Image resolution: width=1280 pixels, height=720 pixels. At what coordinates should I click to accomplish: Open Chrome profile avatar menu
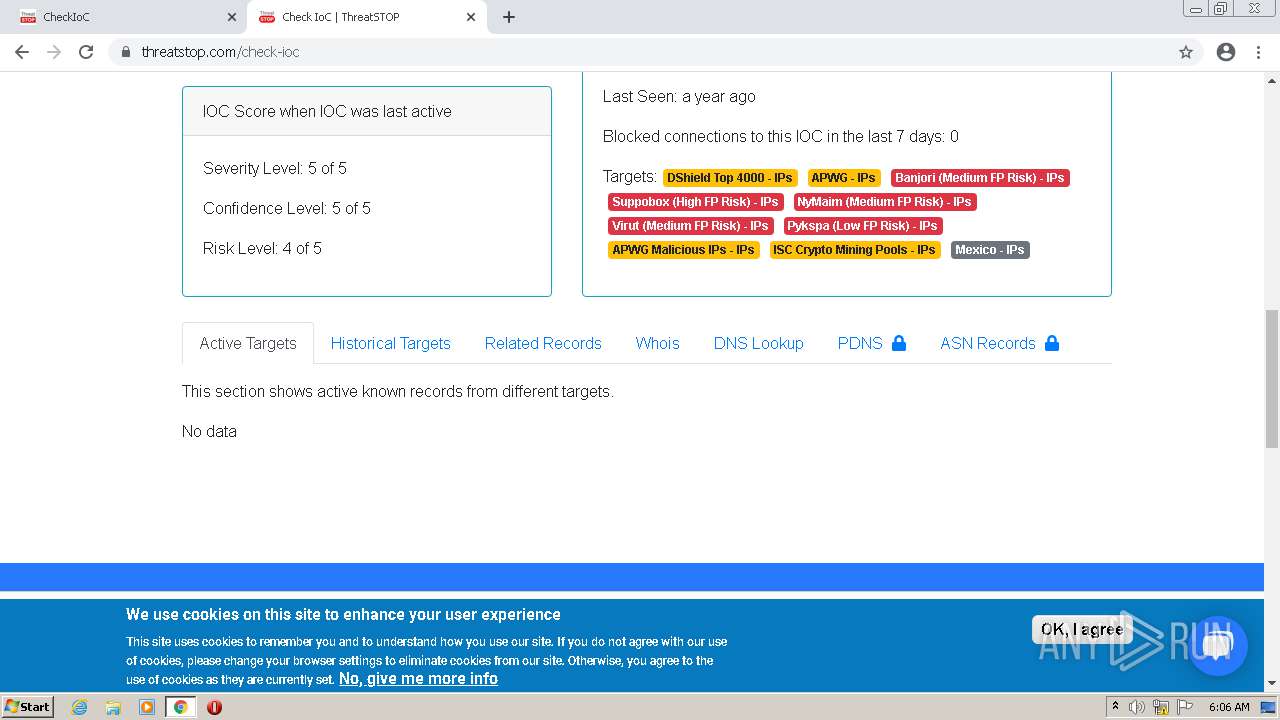[x=1226, y=52]
